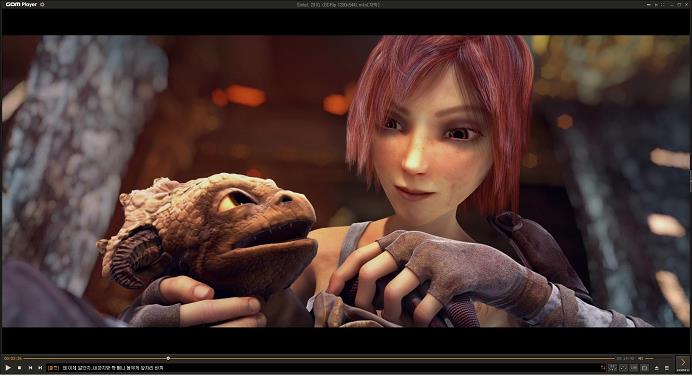Click the GOM Player logo menu
The image size is (692, 389).
tap(21, 4)
